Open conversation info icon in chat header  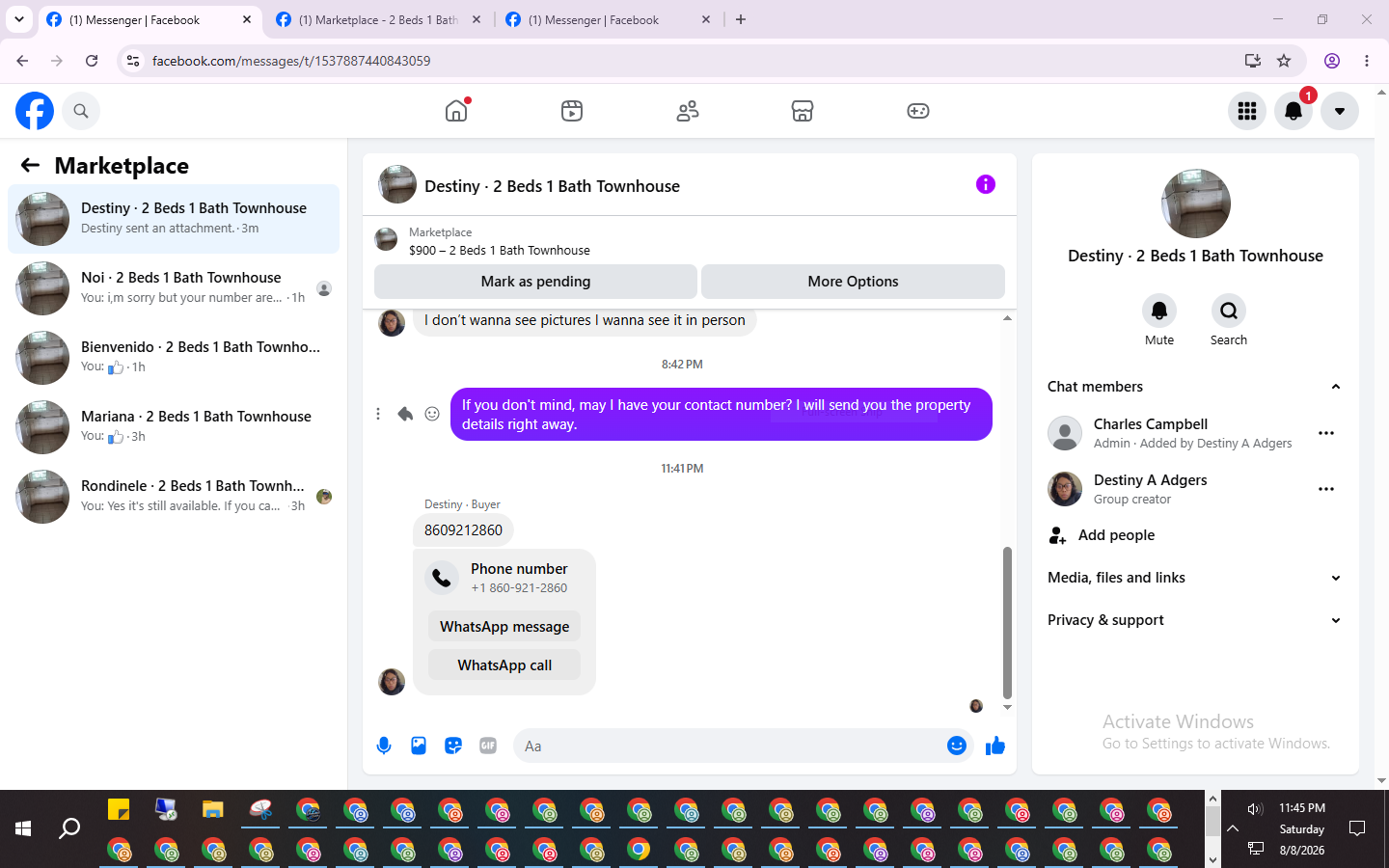(985, 184)
